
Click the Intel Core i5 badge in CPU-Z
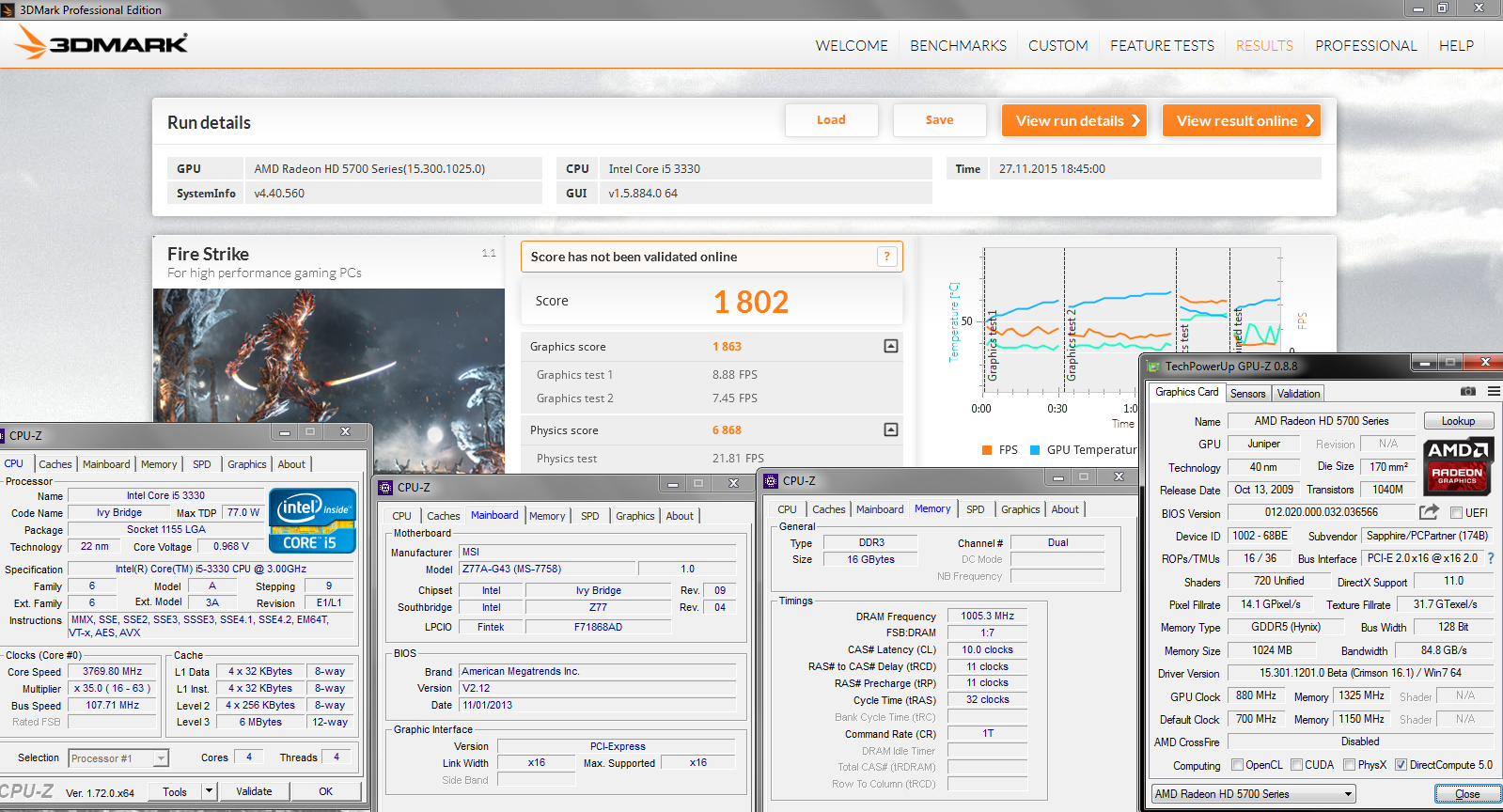tap(312, 520)
